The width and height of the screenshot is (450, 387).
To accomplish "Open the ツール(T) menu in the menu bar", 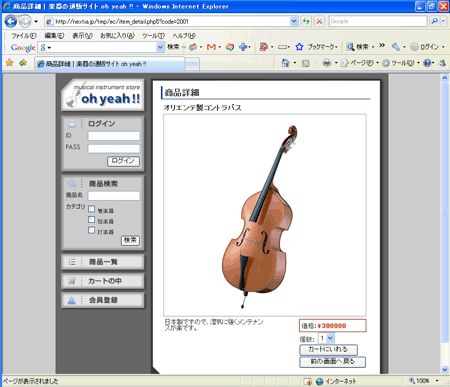I will click(153, 35).
